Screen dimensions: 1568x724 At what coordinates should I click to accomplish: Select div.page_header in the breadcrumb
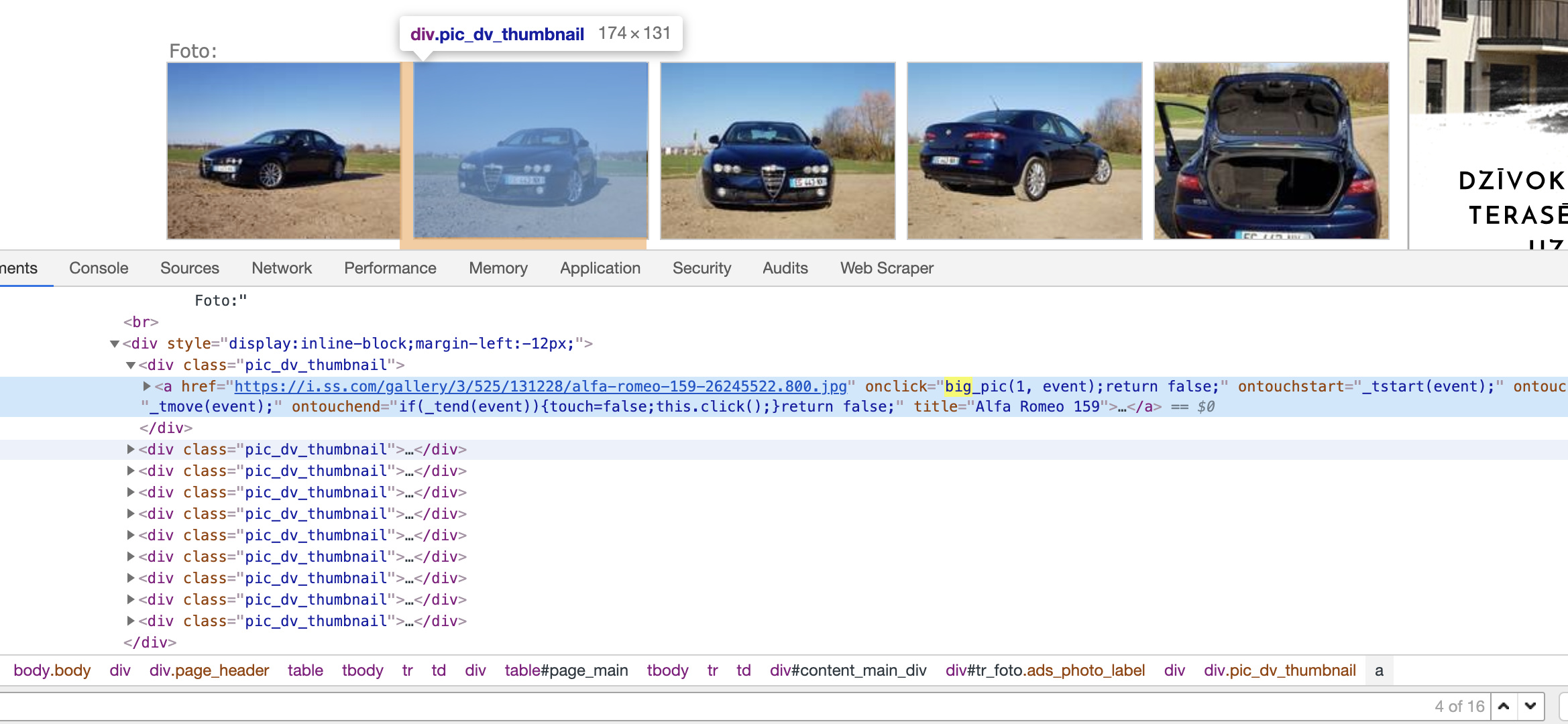click(x=209, y=670)
